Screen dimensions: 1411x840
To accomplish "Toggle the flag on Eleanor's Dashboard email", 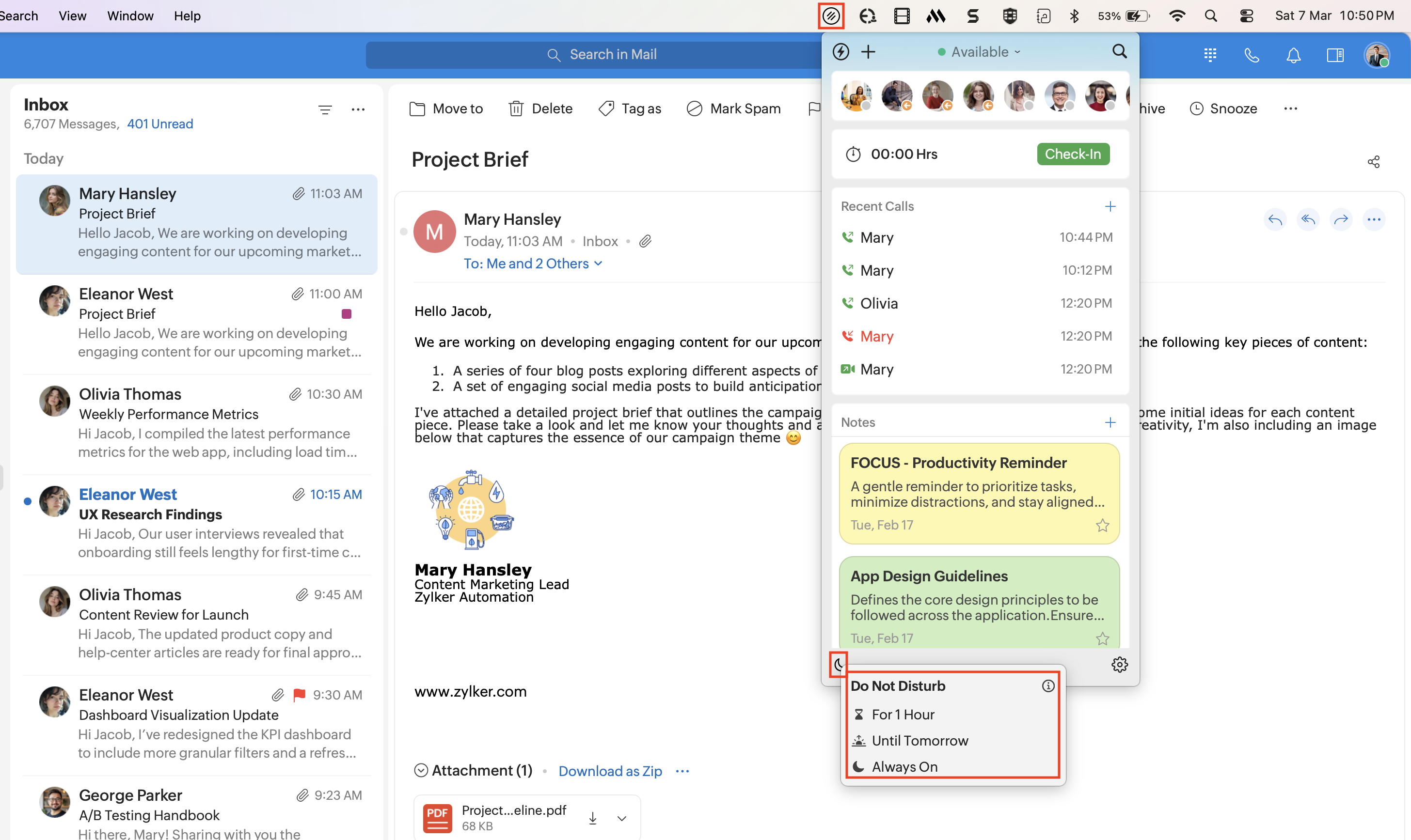I will click(x=300, y=695).
